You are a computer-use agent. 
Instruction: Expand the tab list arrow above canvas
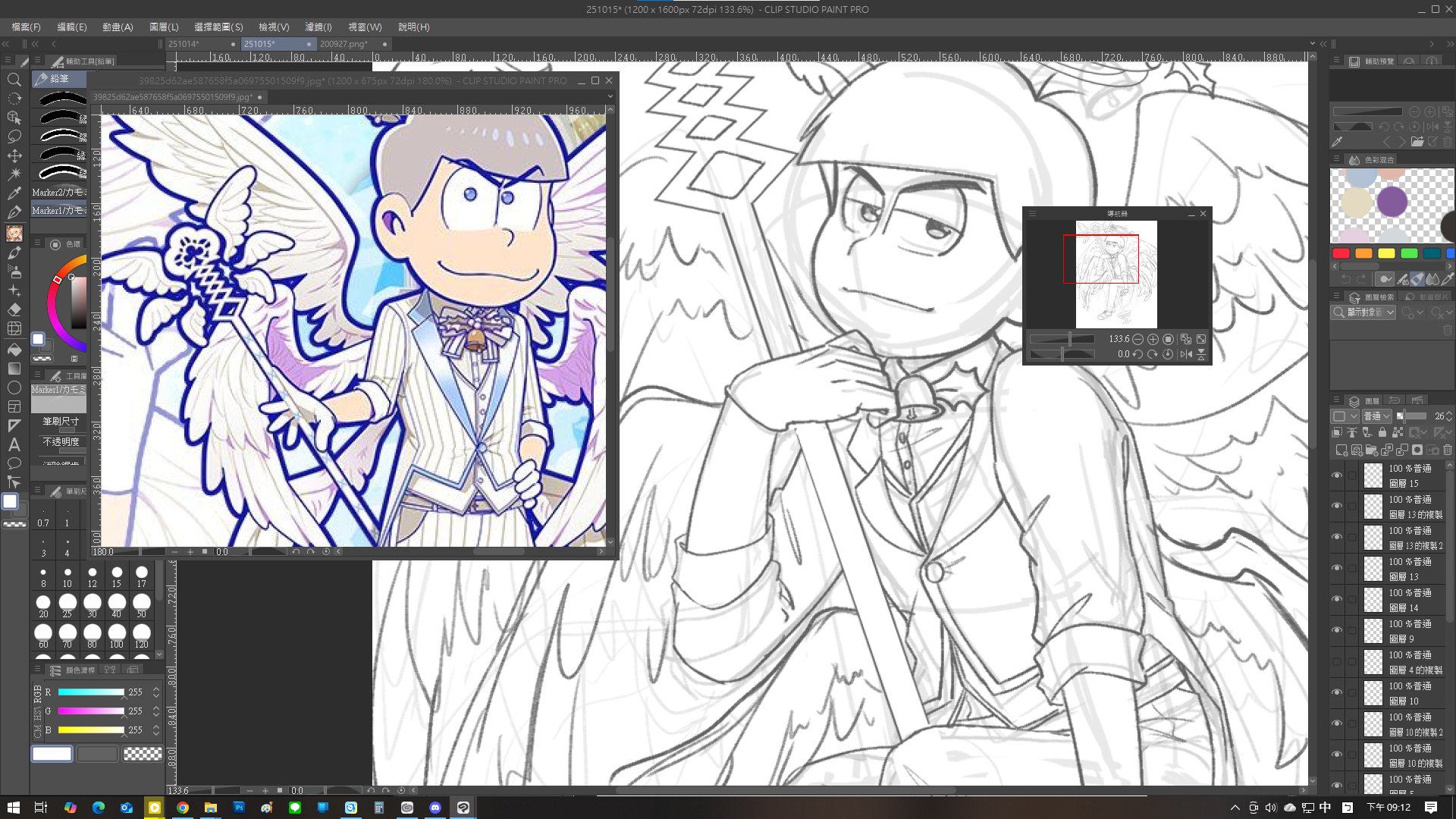[1312, 44]
